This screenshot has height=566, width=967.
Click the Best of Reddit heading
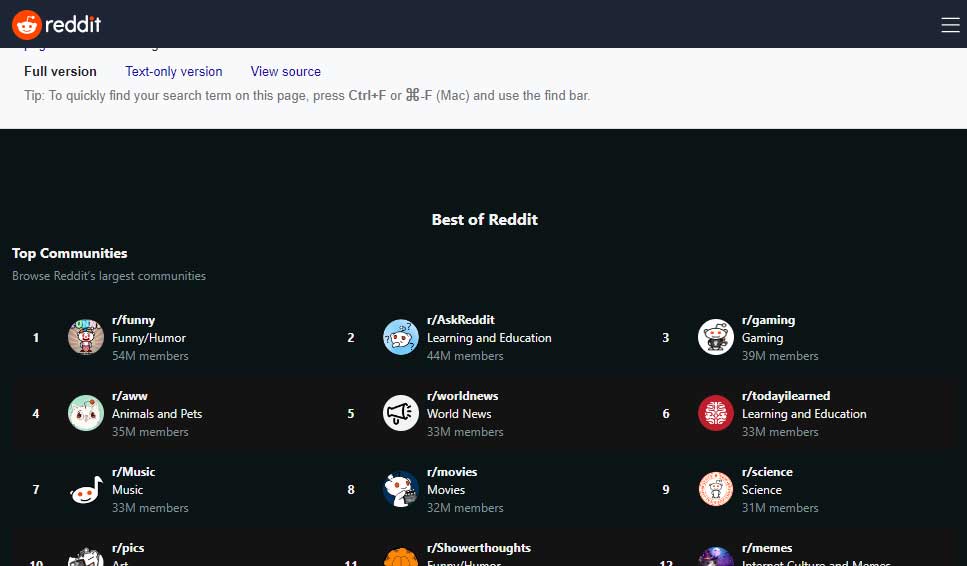[485, 219]
